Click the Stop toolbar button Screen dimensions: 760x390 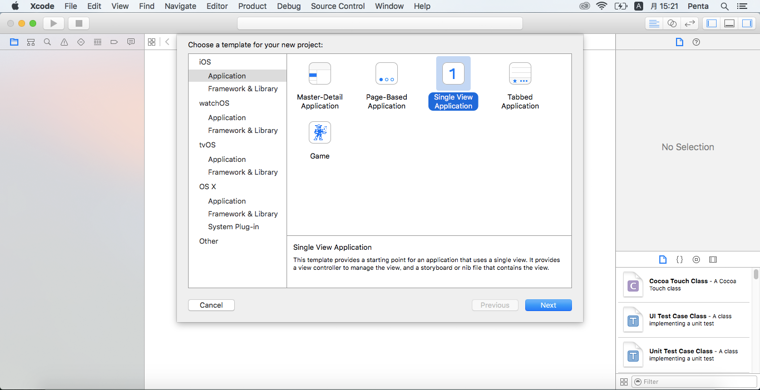pyautogui.click(x=79, y=23)
